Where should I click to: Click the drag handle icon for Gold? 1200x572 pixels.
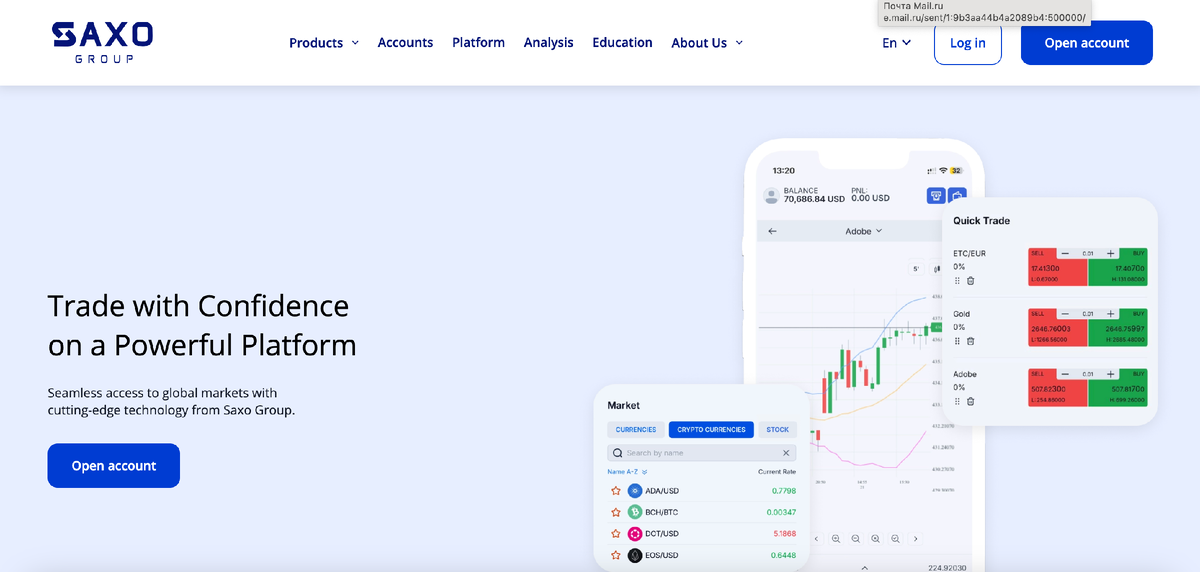click(x=957, y=341)
